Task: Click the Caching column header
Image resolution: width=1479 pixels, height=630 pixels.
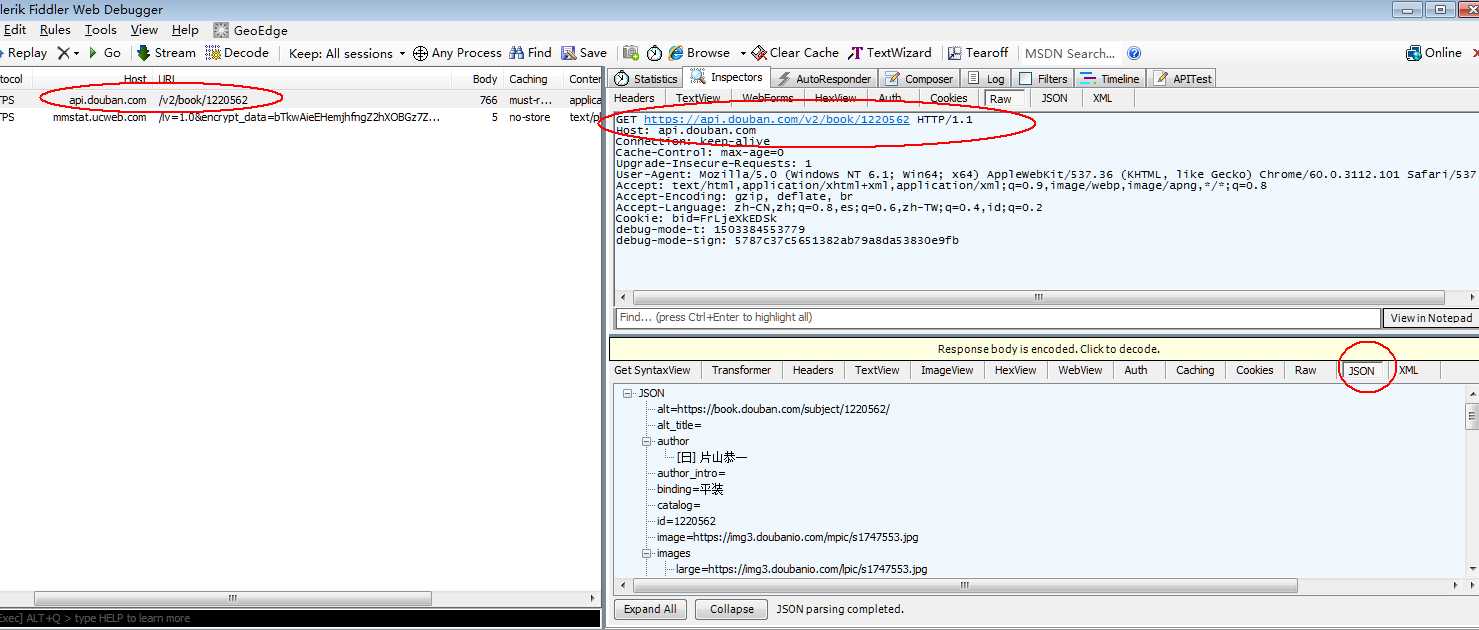Action: click(528, 79)
